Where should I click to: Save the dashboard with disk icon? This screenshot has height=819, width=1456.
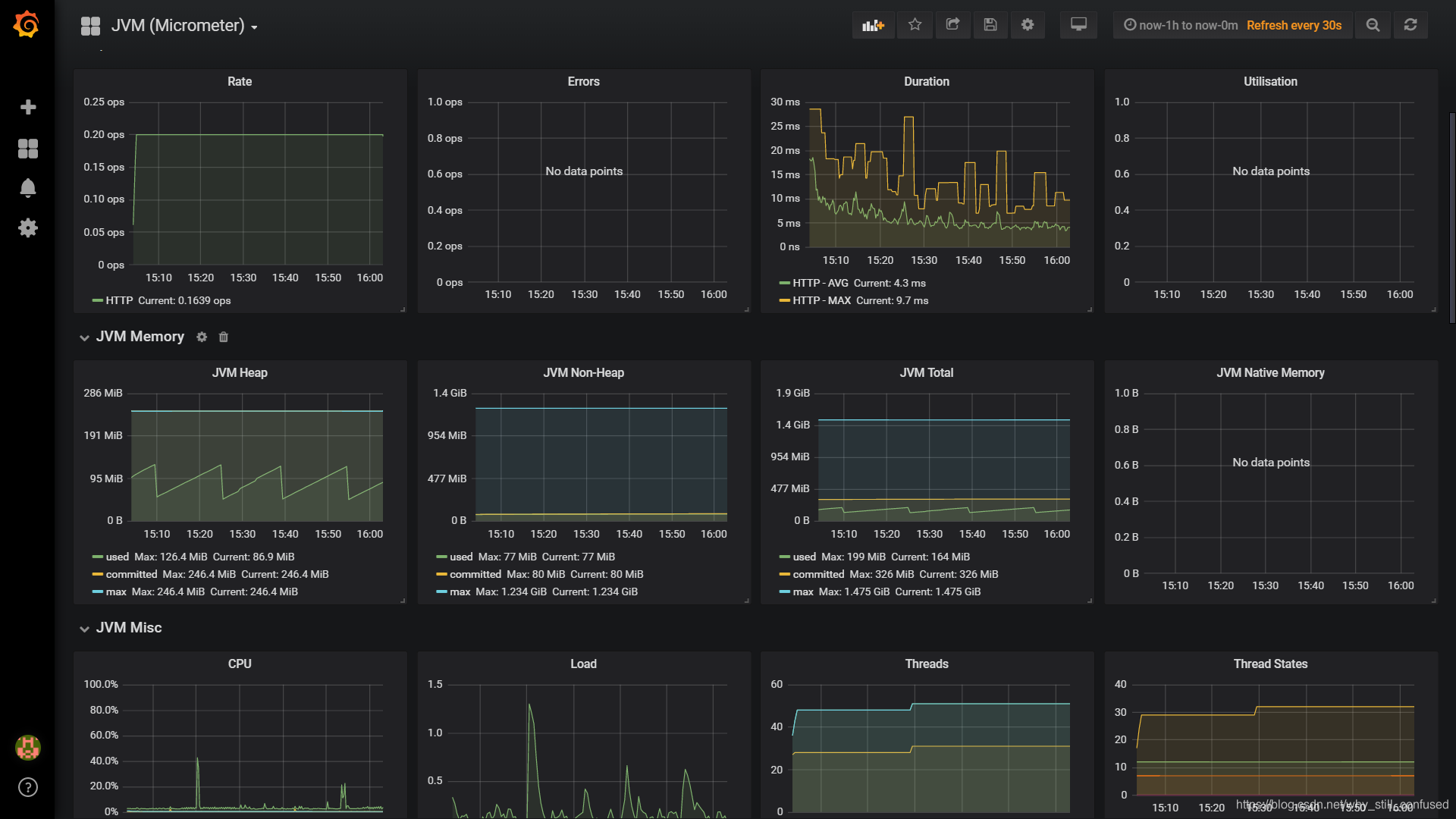pyautogui.click(x=990, y=25)
